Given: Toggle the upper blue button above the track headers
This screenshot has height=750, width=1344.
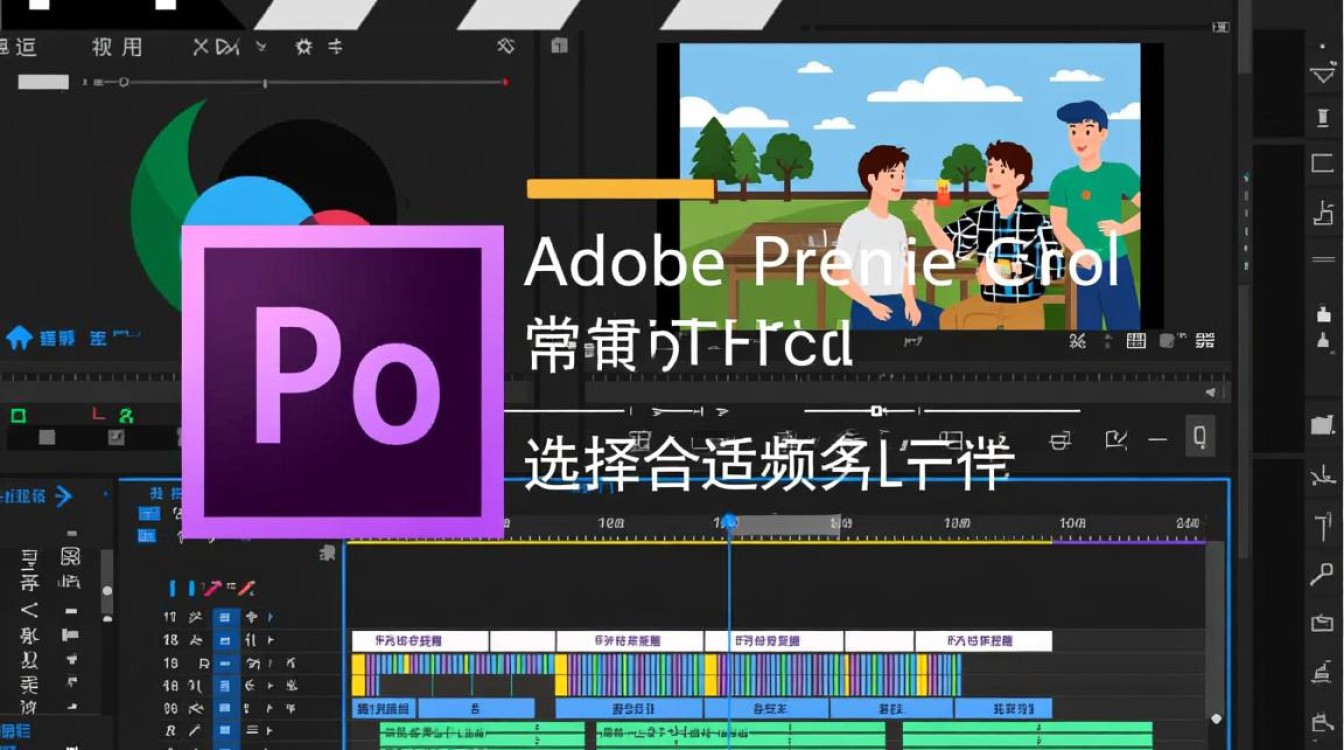Looking at the screenshot, I should [148, 514].
